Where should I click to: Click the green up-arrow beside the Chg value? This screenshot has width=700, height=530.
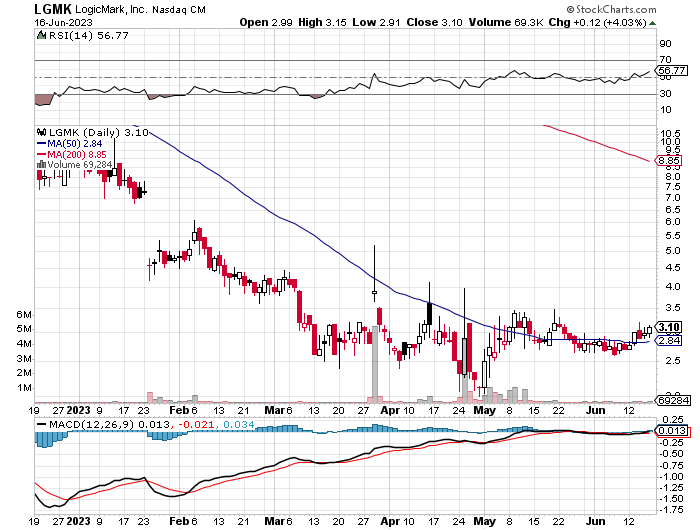coord(653,23)
